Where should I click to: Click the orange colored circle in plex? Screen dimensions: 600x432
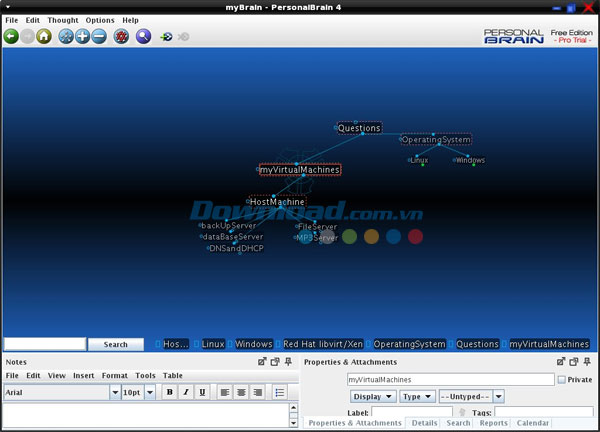click(x=371, y=237)
